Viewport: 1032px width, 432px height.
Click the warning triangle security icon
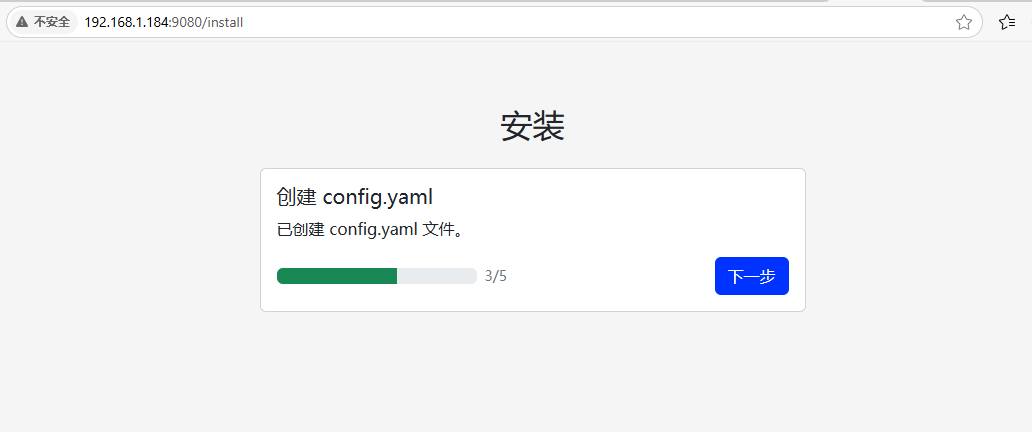coord(22,22)
